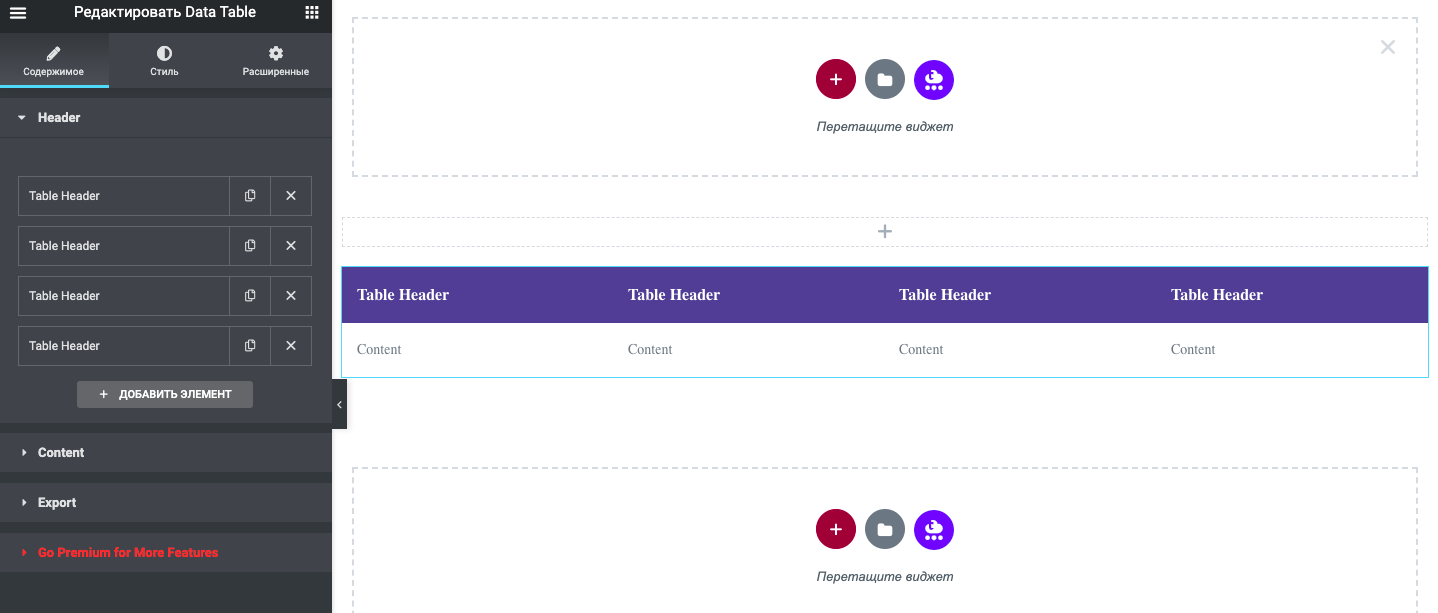The image size is (1438, 613).
Task: Open the hamburger menu in the panel header
Action: point(17,13)
